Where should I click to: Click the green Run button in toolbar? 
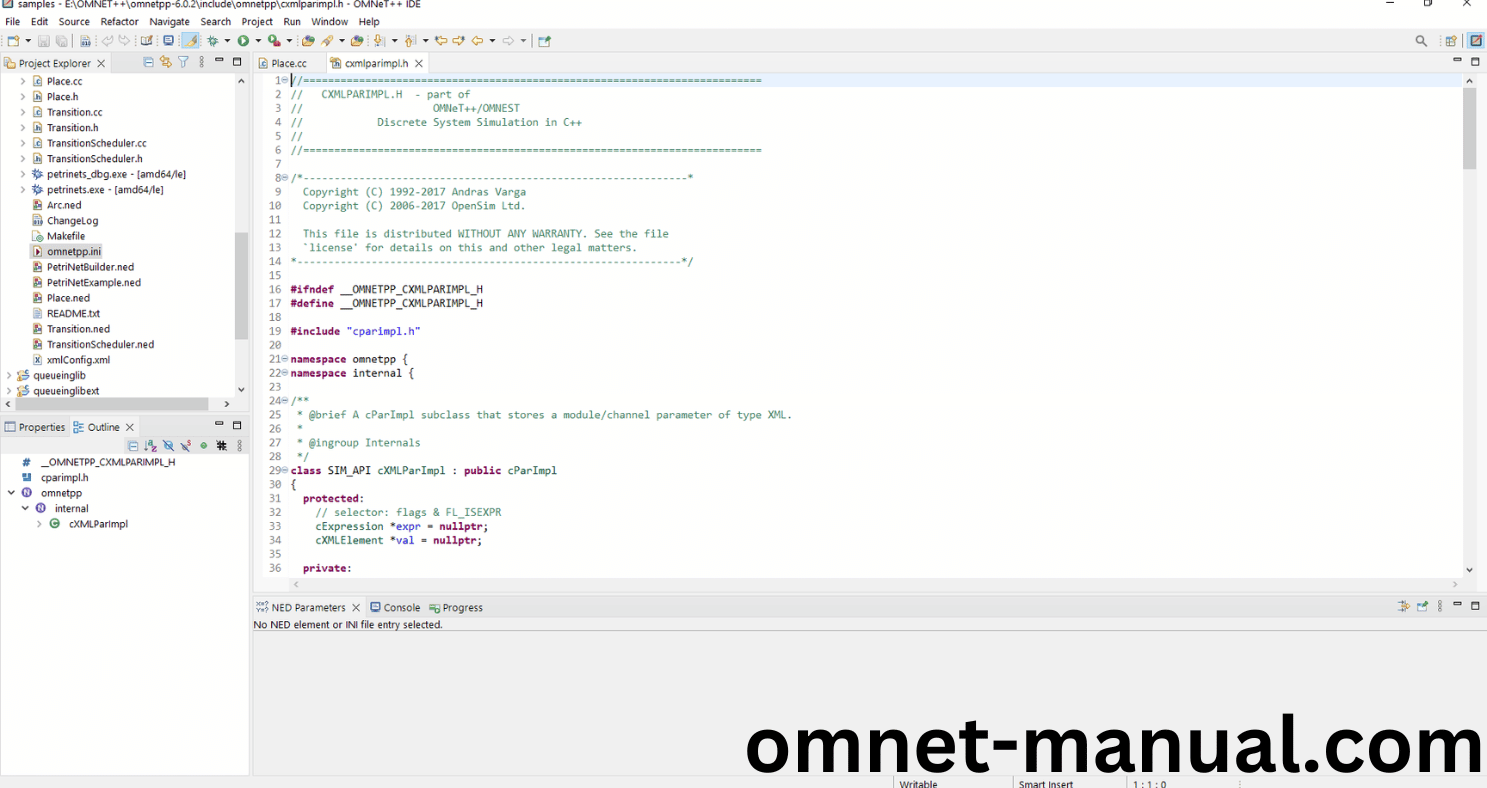click(x=243, y=41)
